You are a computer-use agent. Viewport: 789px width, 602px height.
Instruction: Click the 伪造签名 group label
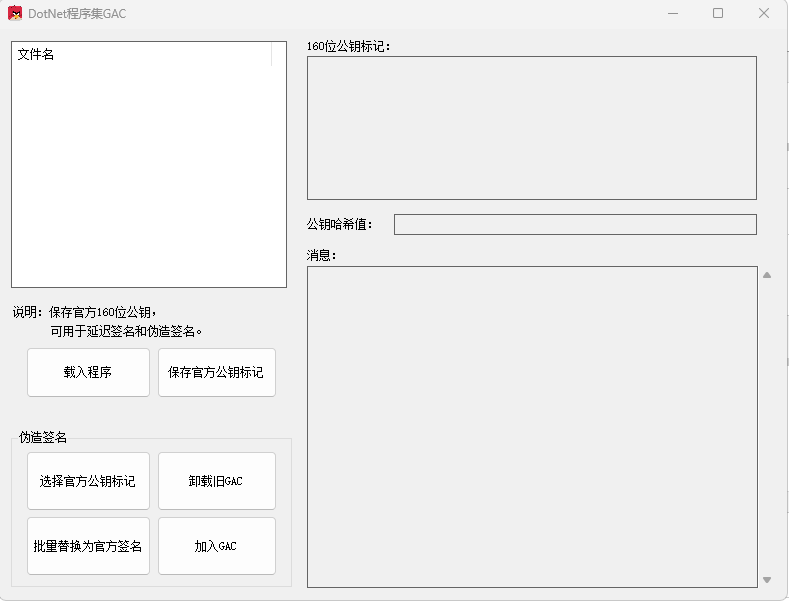click(43, 437)
